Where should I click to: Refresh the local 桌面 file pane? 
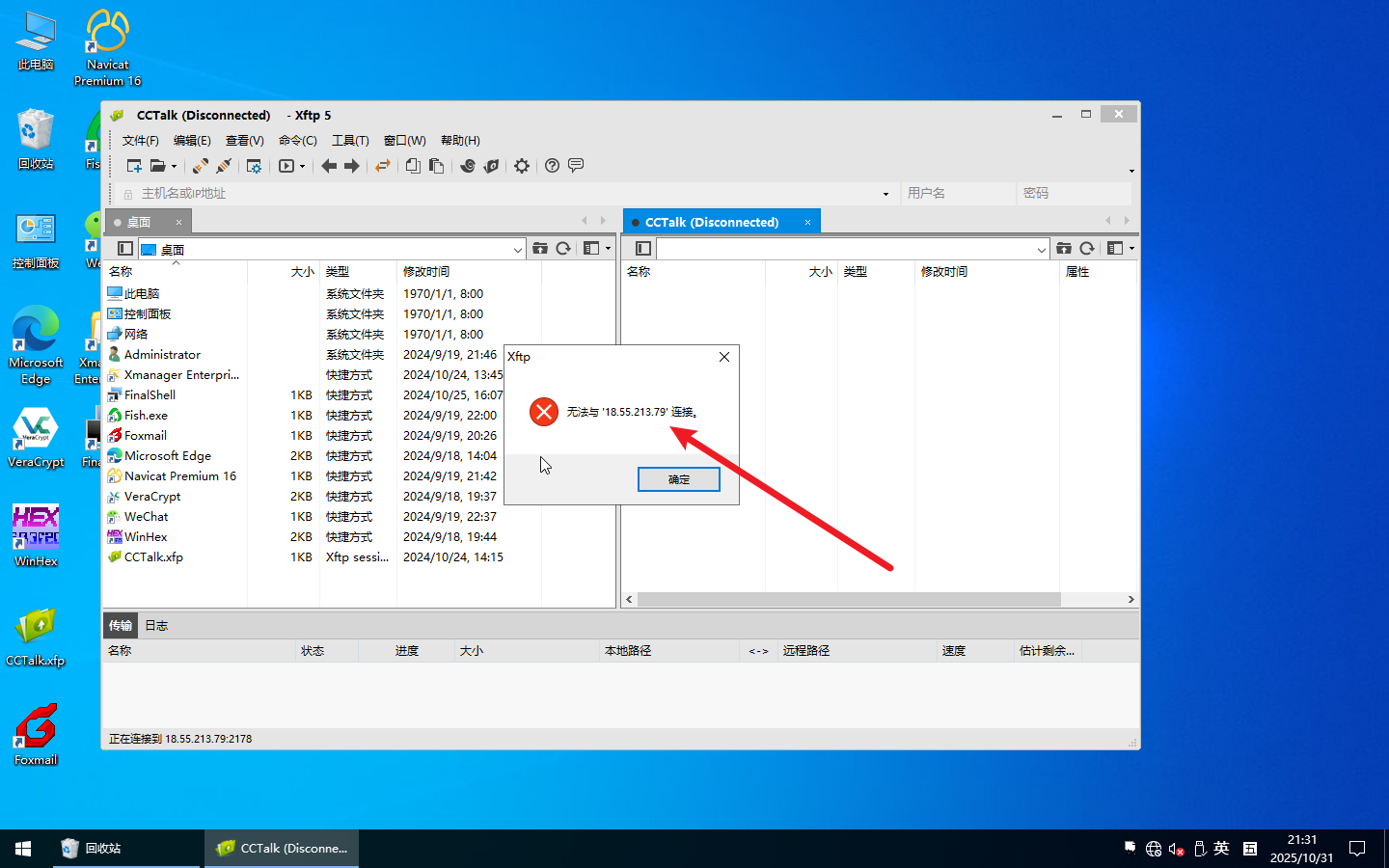tap(563, 249)
